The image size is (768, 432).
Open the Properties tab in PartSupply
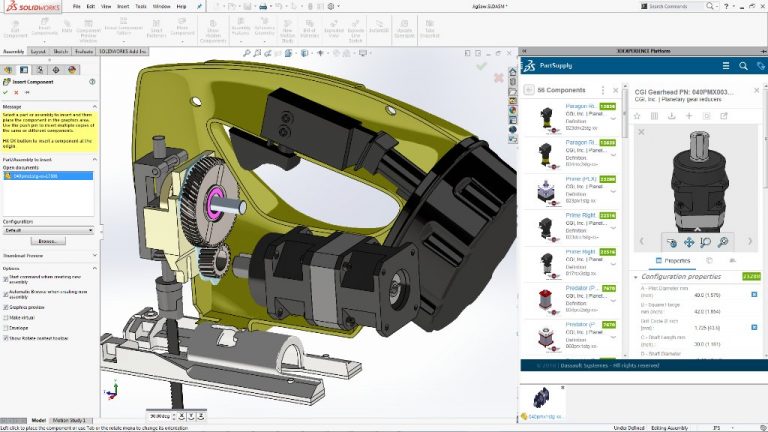click(x=674, y=260)
